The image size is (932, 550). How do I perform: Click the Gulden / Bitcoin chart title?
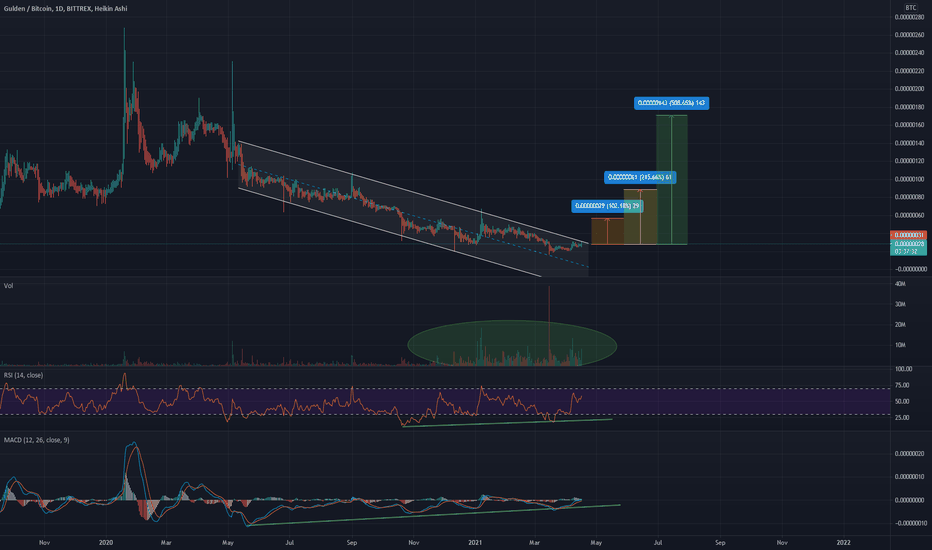pos(65,8)
